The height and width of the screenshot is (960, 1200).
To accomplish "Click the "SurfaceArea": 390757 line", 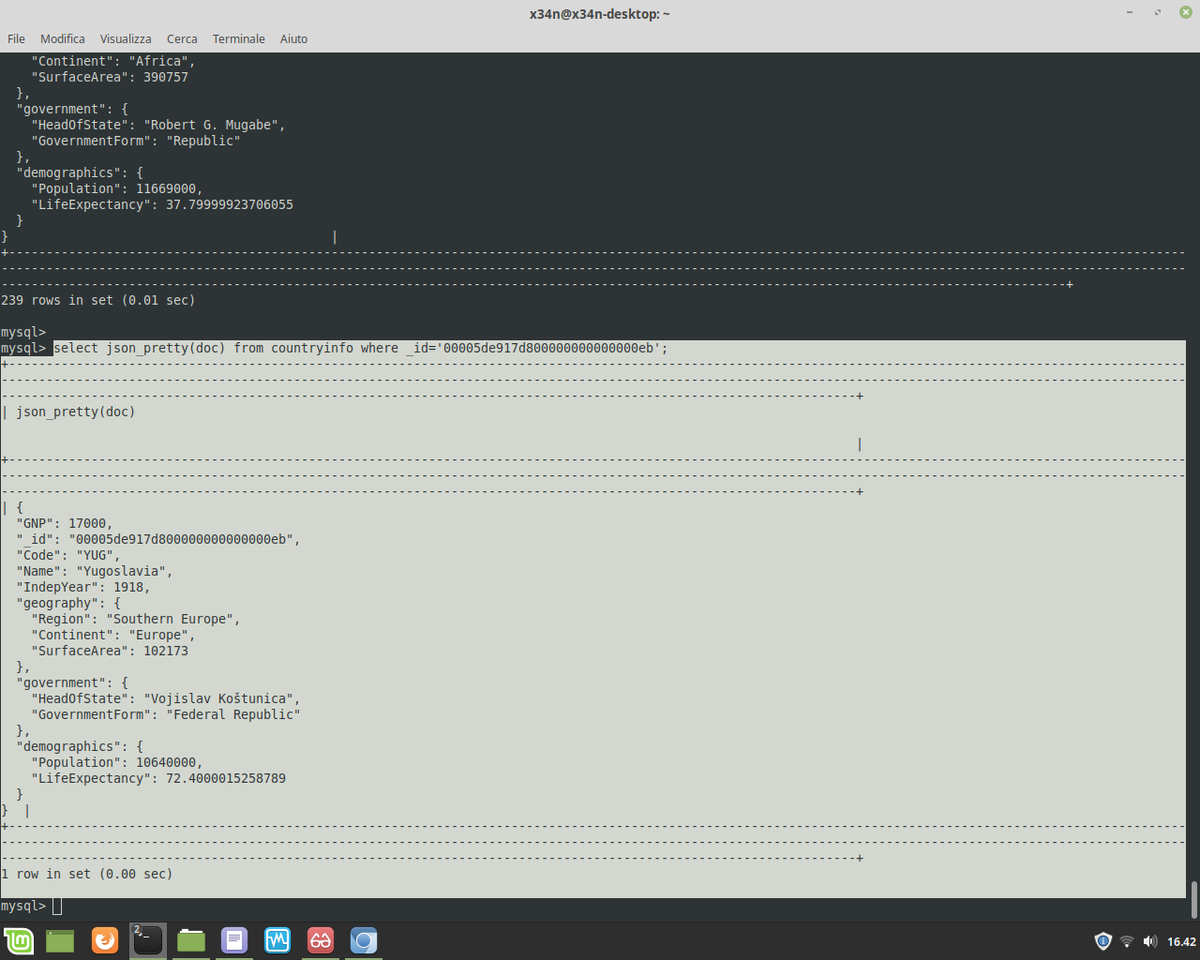I will [109, 77].
